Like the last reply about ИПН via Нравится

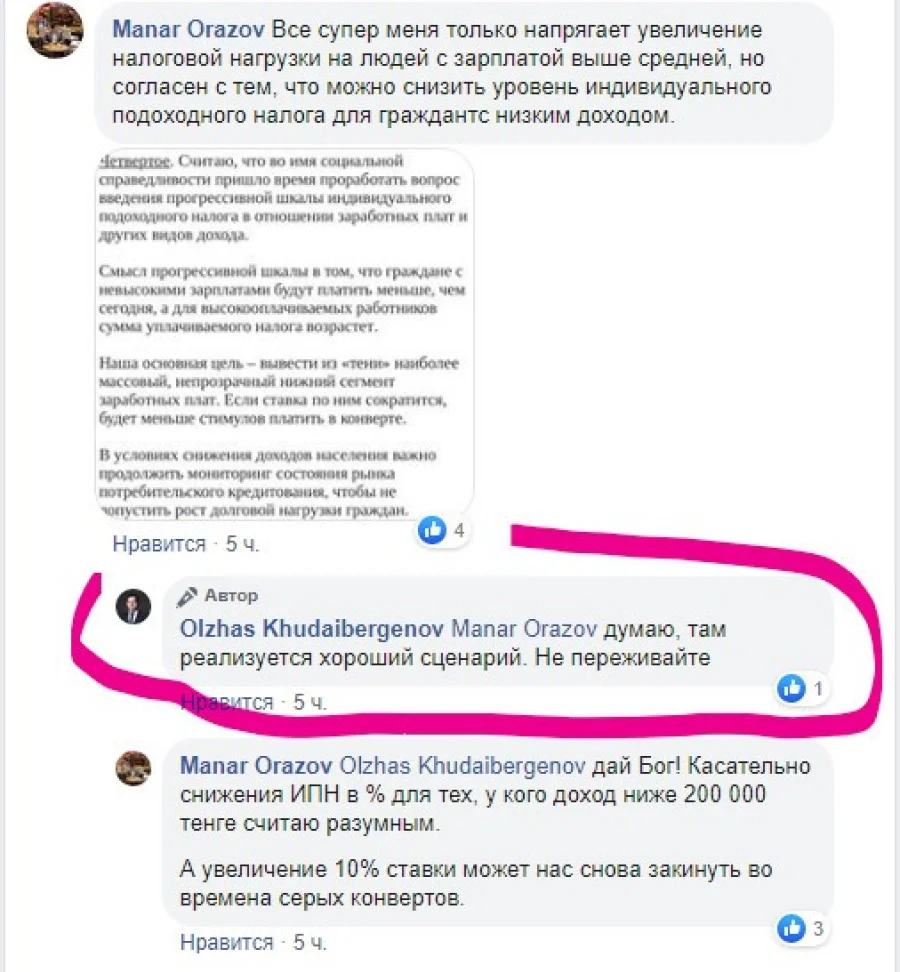[226, 942]
